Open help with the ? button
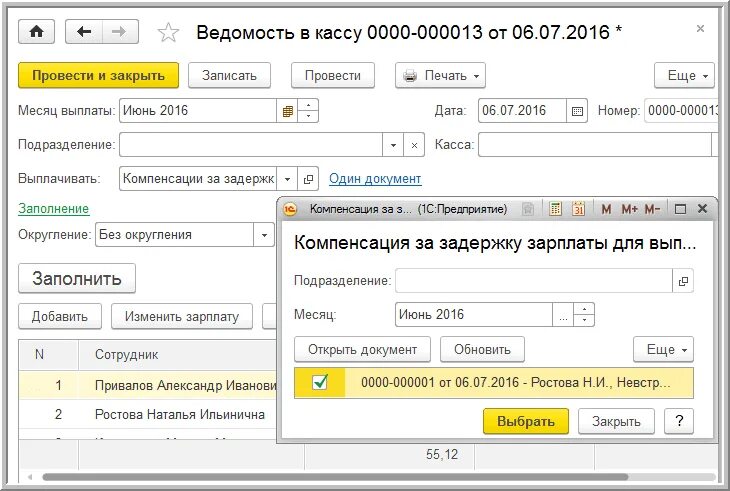Image resolution: width=730 pixels, height=491 pixels. click(679, 421)
